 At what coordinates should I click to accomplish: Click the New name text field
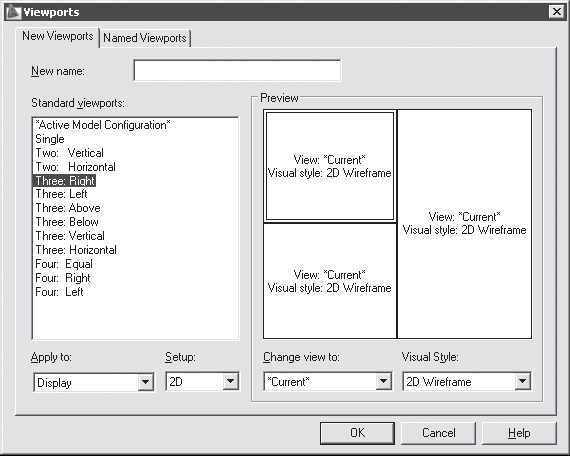tap(237, 71)
